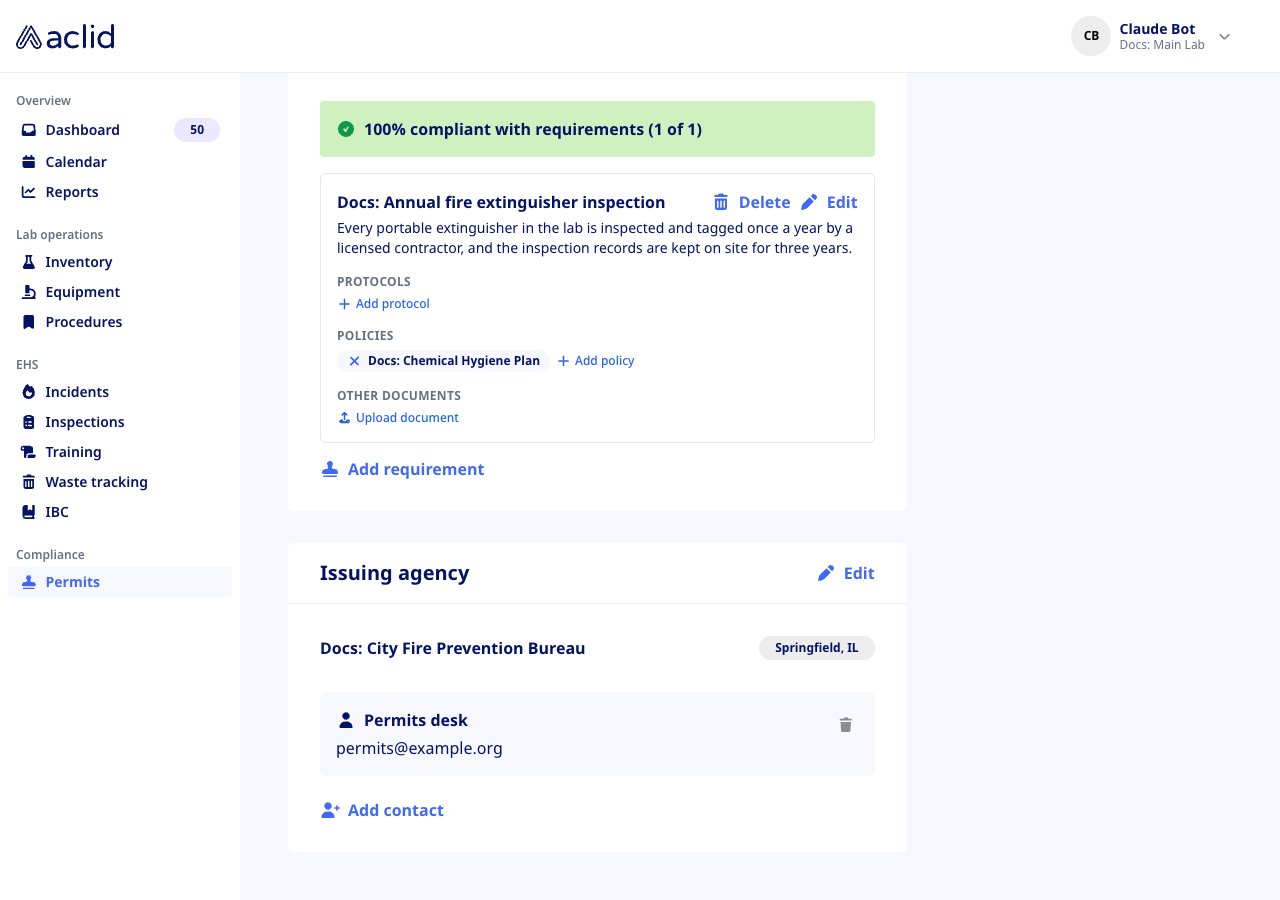Click the permits@example.org email text
This screenshot has height=900, width=1280.
[419, 748]
